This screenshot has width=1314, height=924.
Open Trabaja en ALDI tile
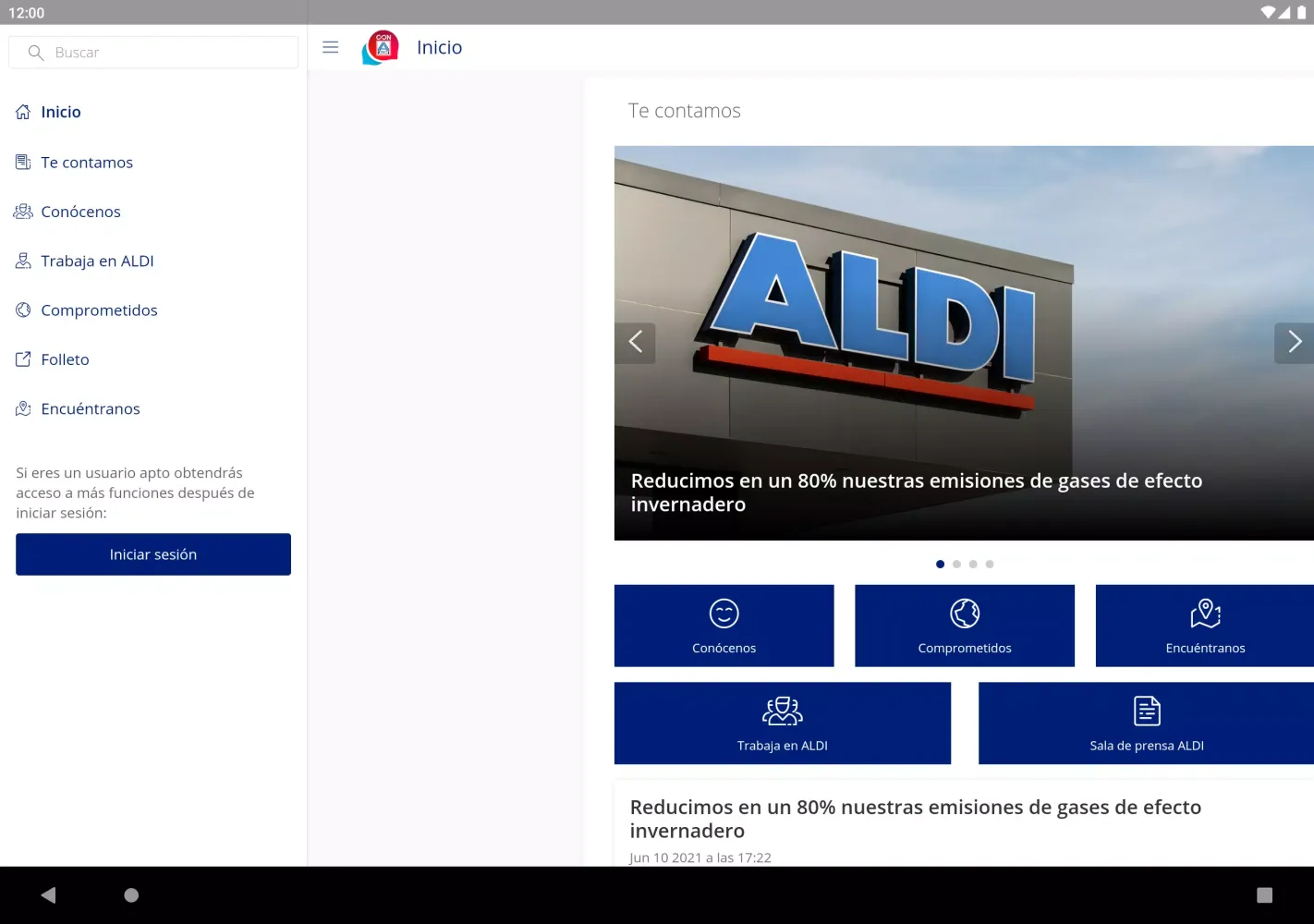[782, 723]
